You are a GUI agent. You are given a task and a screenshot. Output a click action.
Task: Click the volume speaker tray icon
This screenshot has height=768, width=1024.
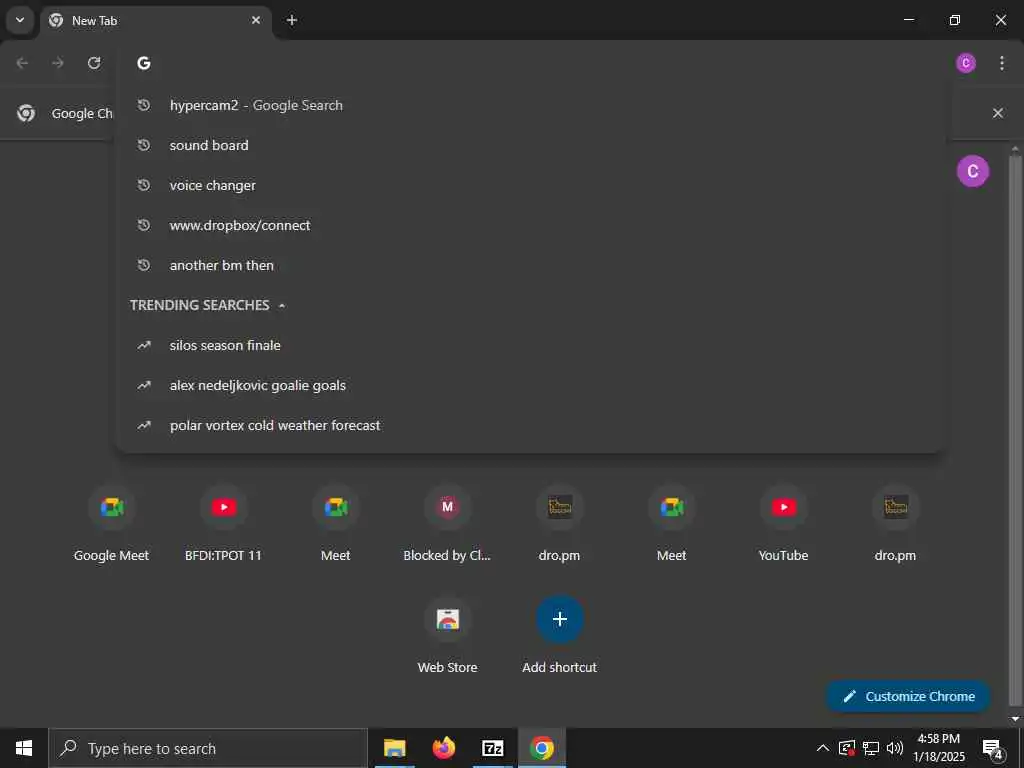coord(895,748)
